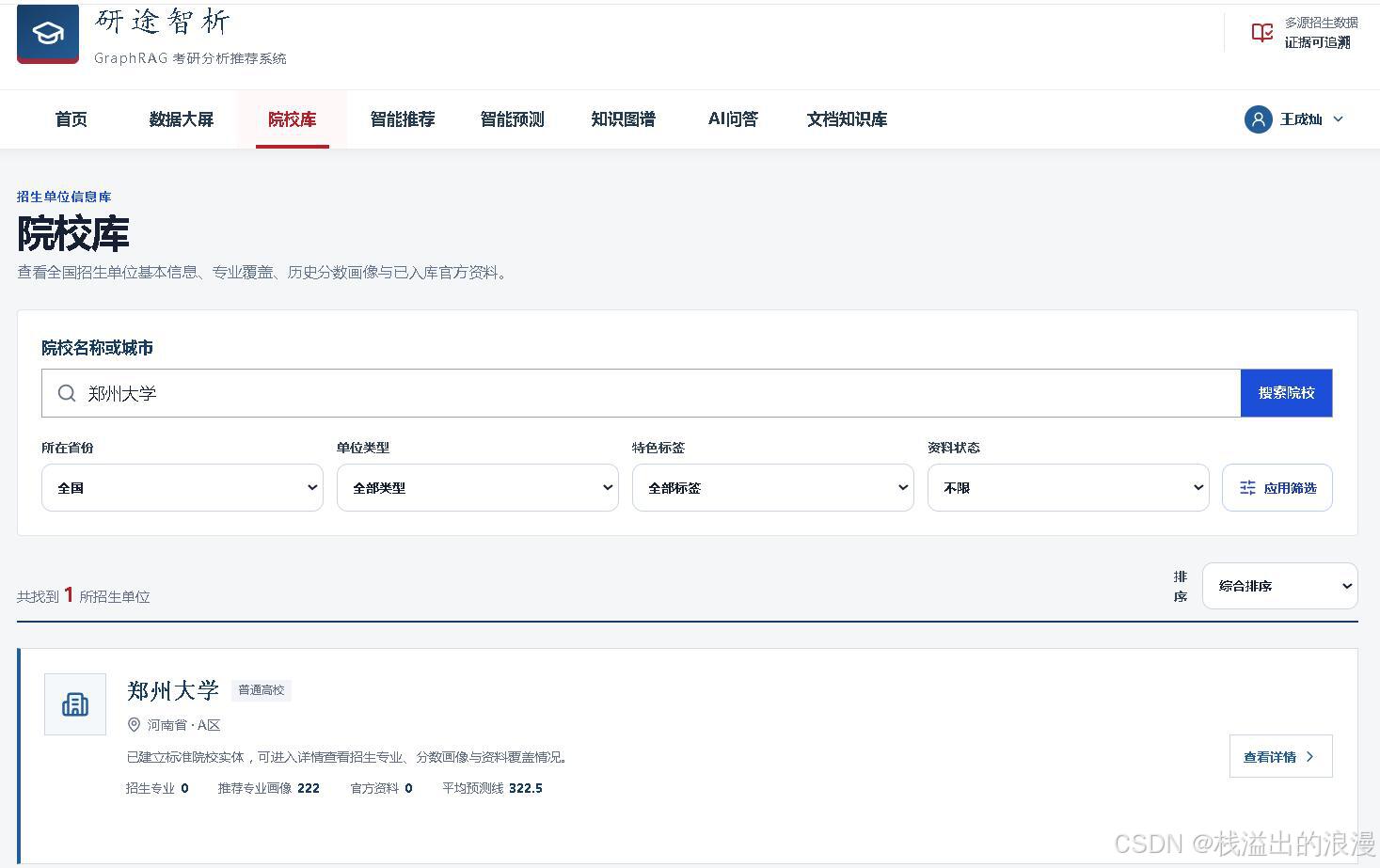Click the 招生单位信息库 breadcrumb text
The image size is (1380, 868).
(64, 197)
